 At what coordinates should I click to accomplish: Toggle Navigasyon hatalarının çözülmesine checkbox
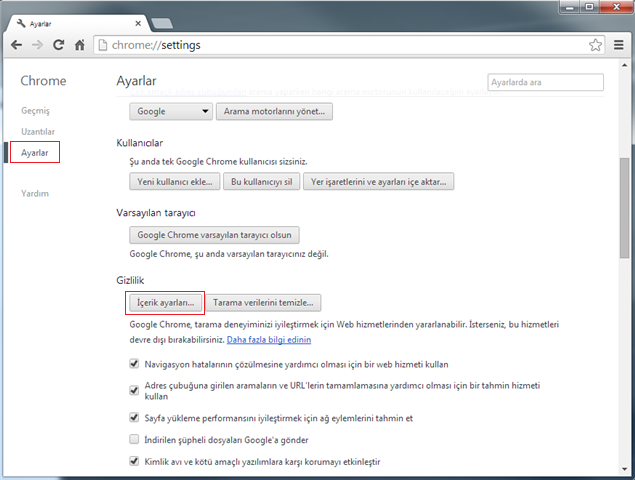pyautogui.click(x=134, y=363)
